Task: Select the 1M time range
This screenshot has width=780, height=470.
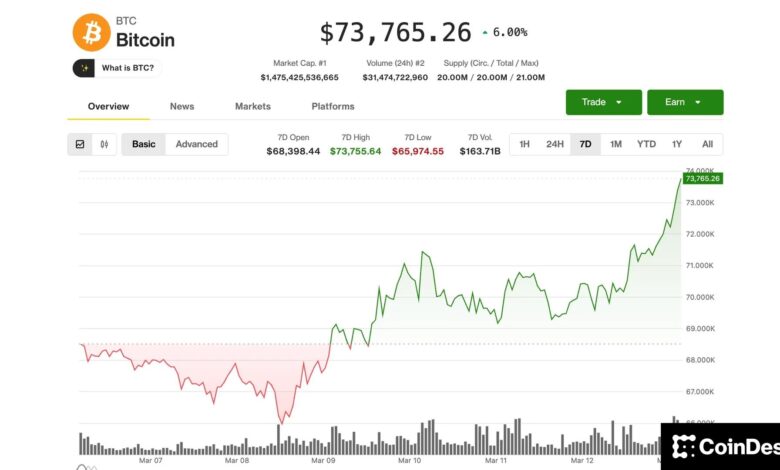Action: tap(616, 144)
